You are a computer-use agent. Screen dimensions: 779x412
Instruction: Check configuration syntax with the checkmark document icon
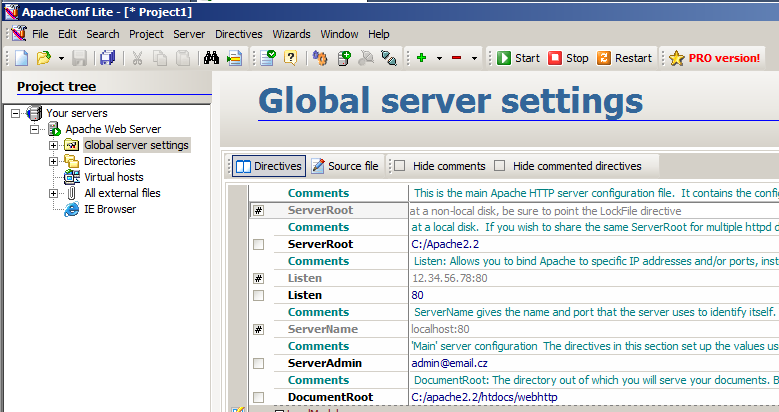[268, 58]
